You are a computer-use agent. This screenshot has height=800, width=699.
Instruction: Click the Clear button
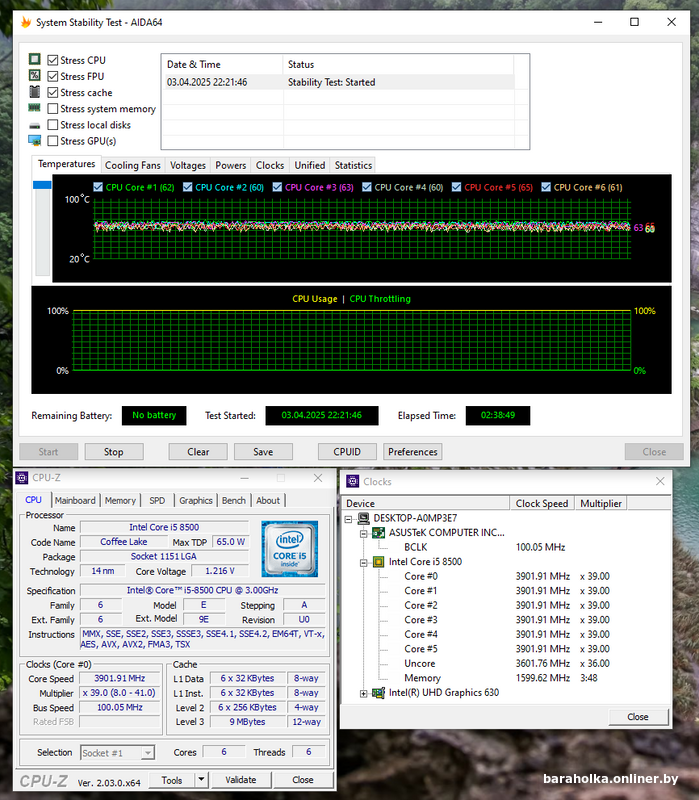pyautogui.click(x=198, y=452)
